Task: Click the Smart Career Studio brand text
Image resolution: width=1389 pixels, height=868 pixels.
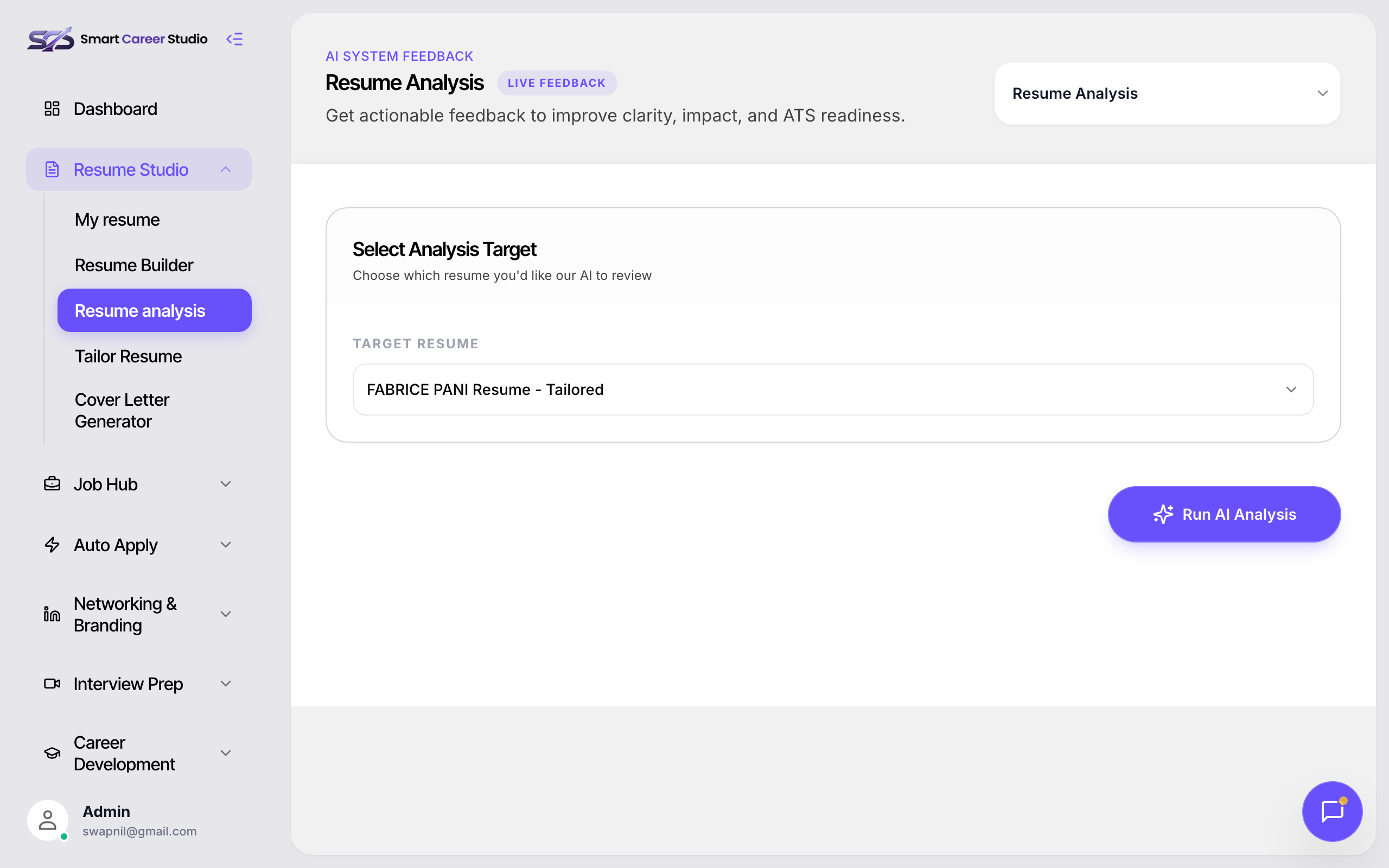Action: click(143, 39)
